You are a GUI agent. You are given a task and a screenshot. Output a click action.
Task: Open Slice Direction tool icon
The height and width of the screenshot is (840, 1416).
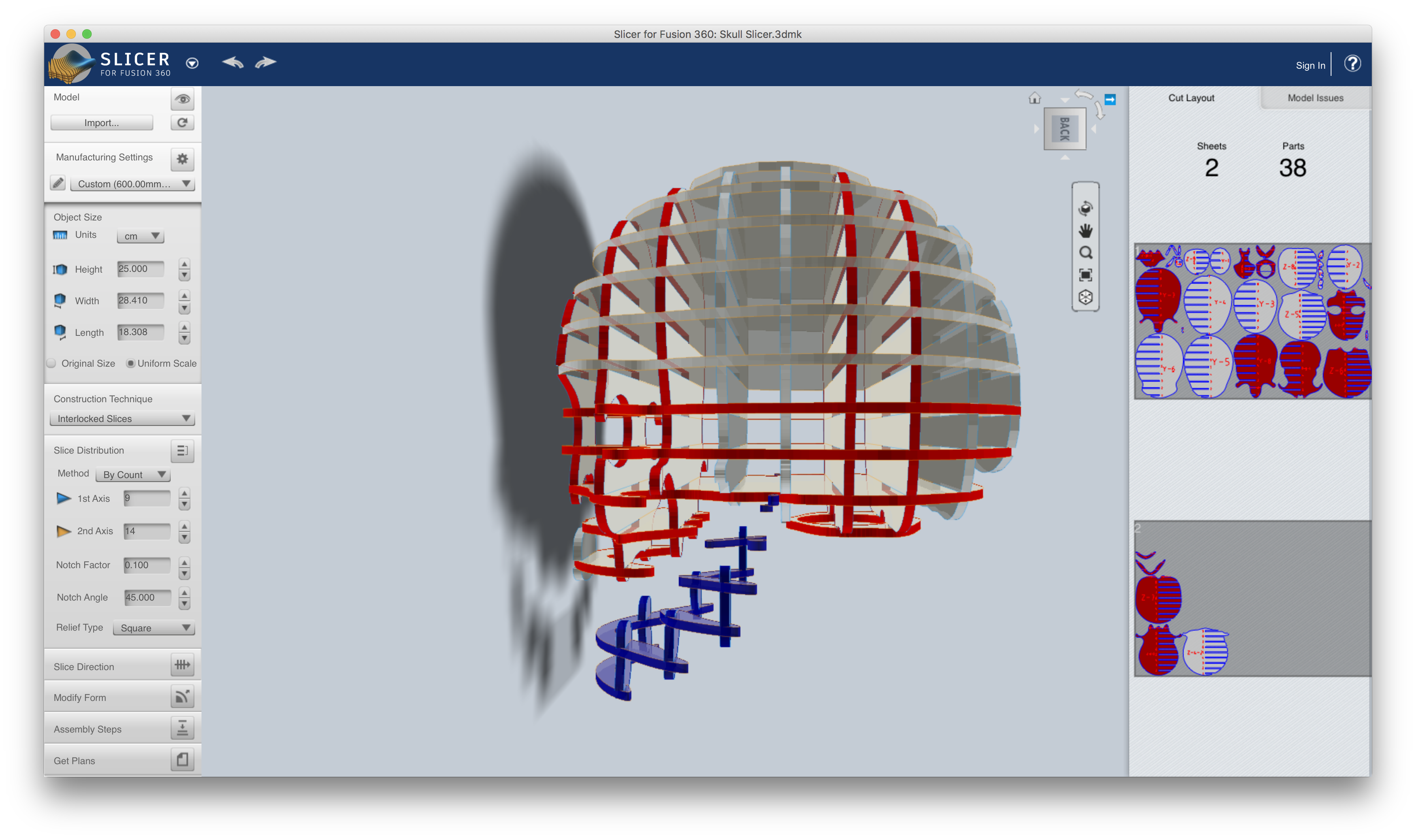click(182, 665)
